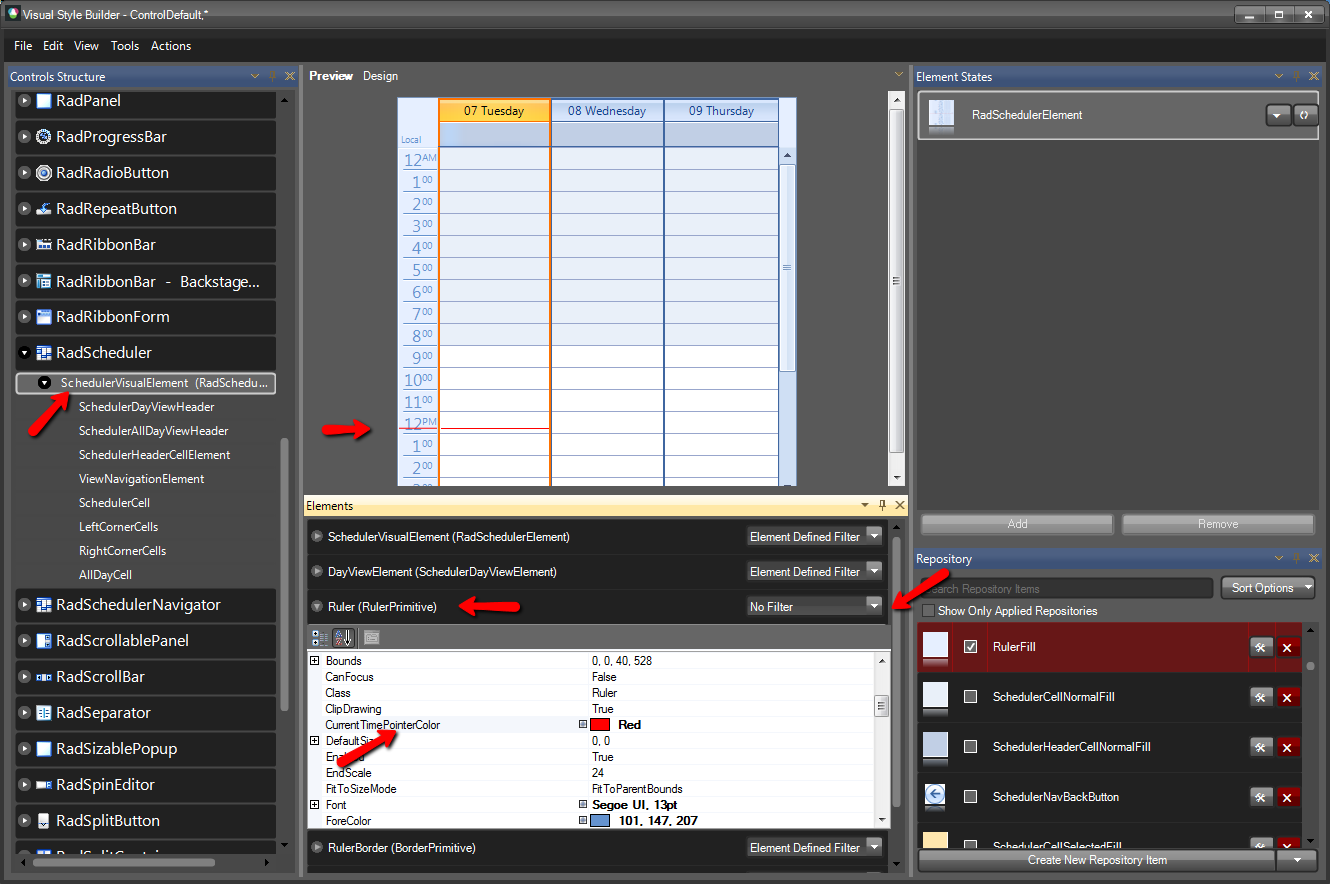Viewport: 1330px width, 884px height.
Task: Edit the SchedulerCellNormalFill repository item
Action: [1261, 697]
